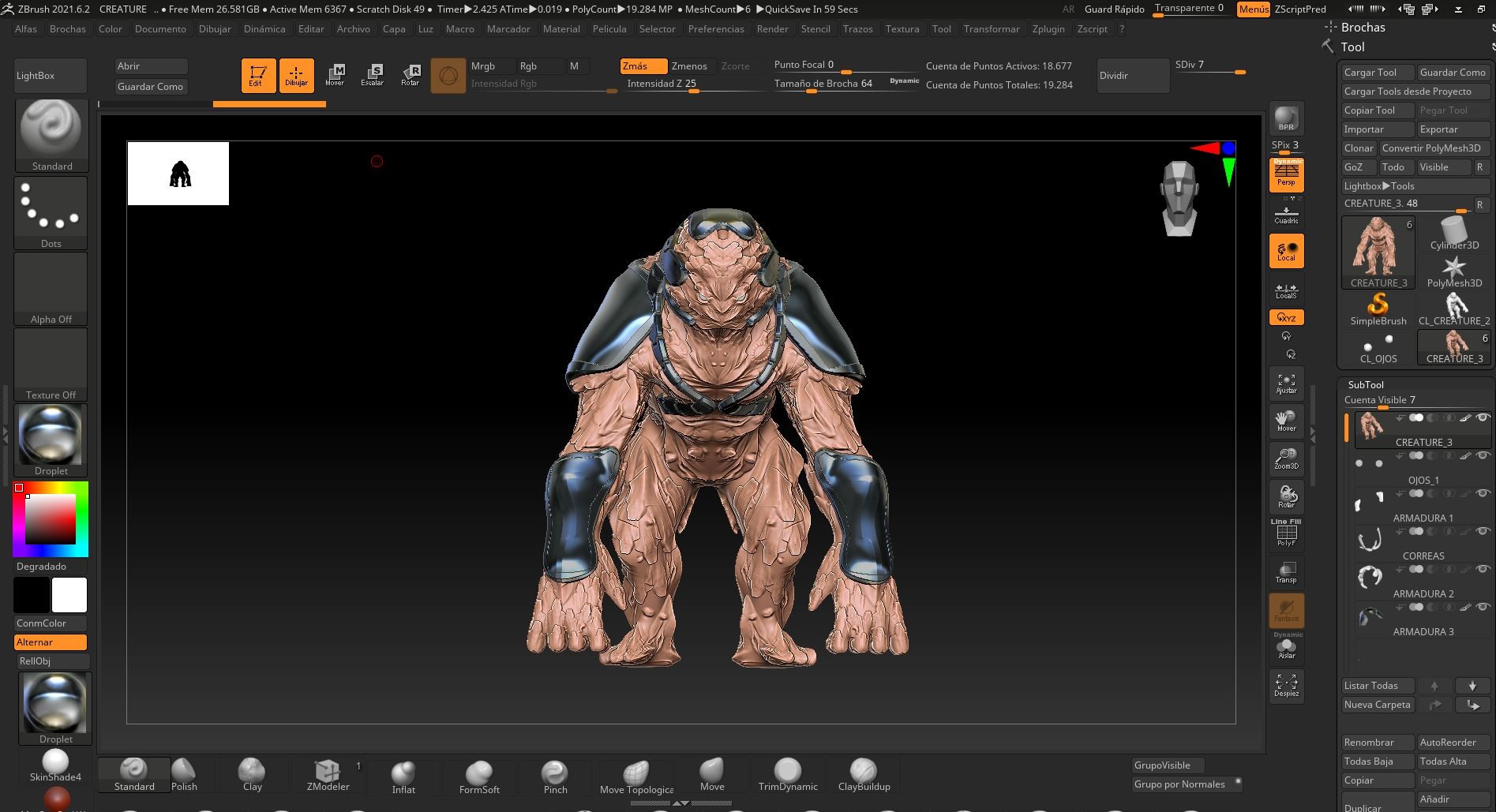Toggle Persp perspective mode
1496x812 pixels.
1286,175
